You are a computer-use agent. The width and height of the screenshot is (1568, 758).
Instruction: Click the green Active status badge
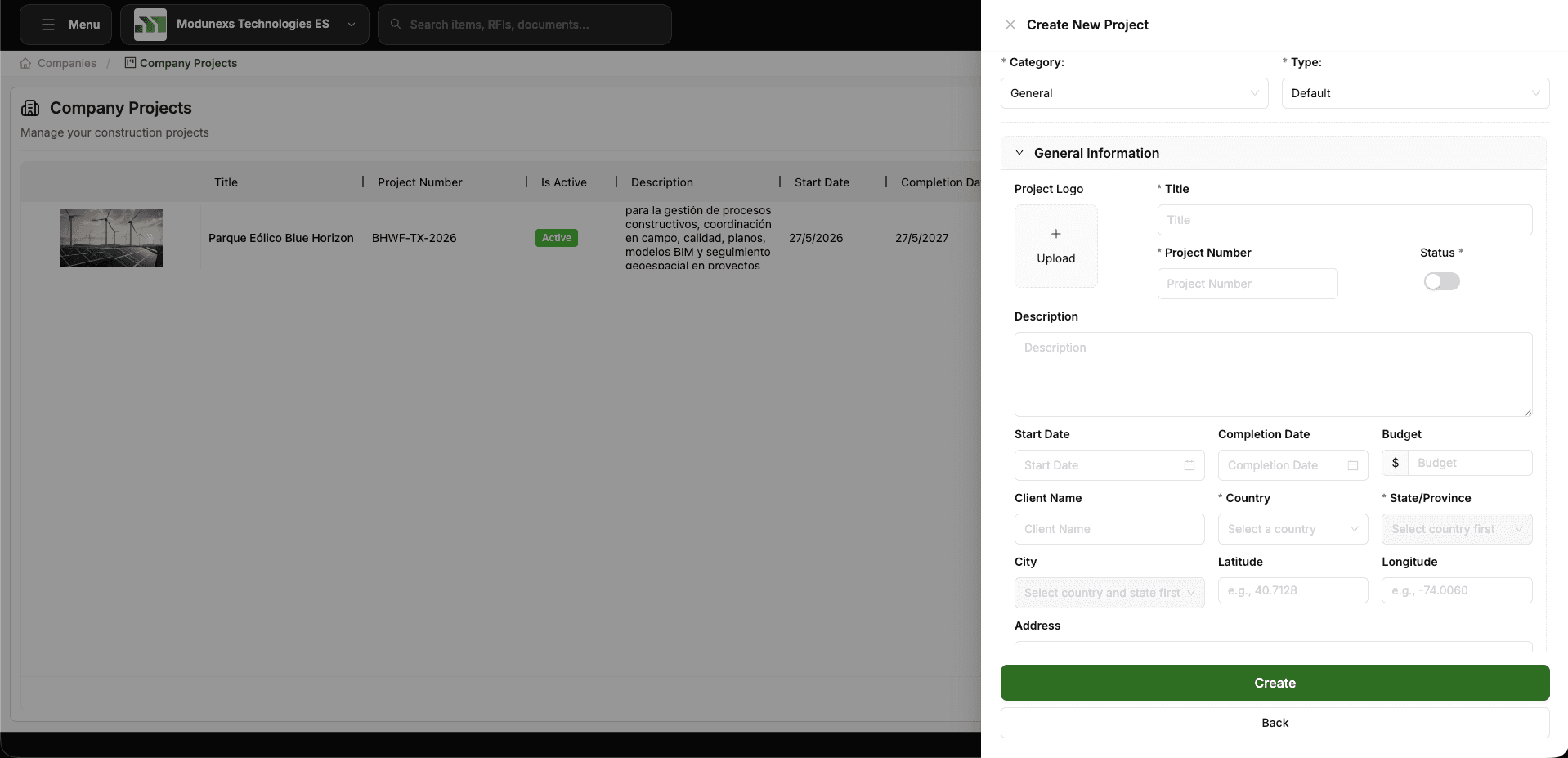point(557,238)
